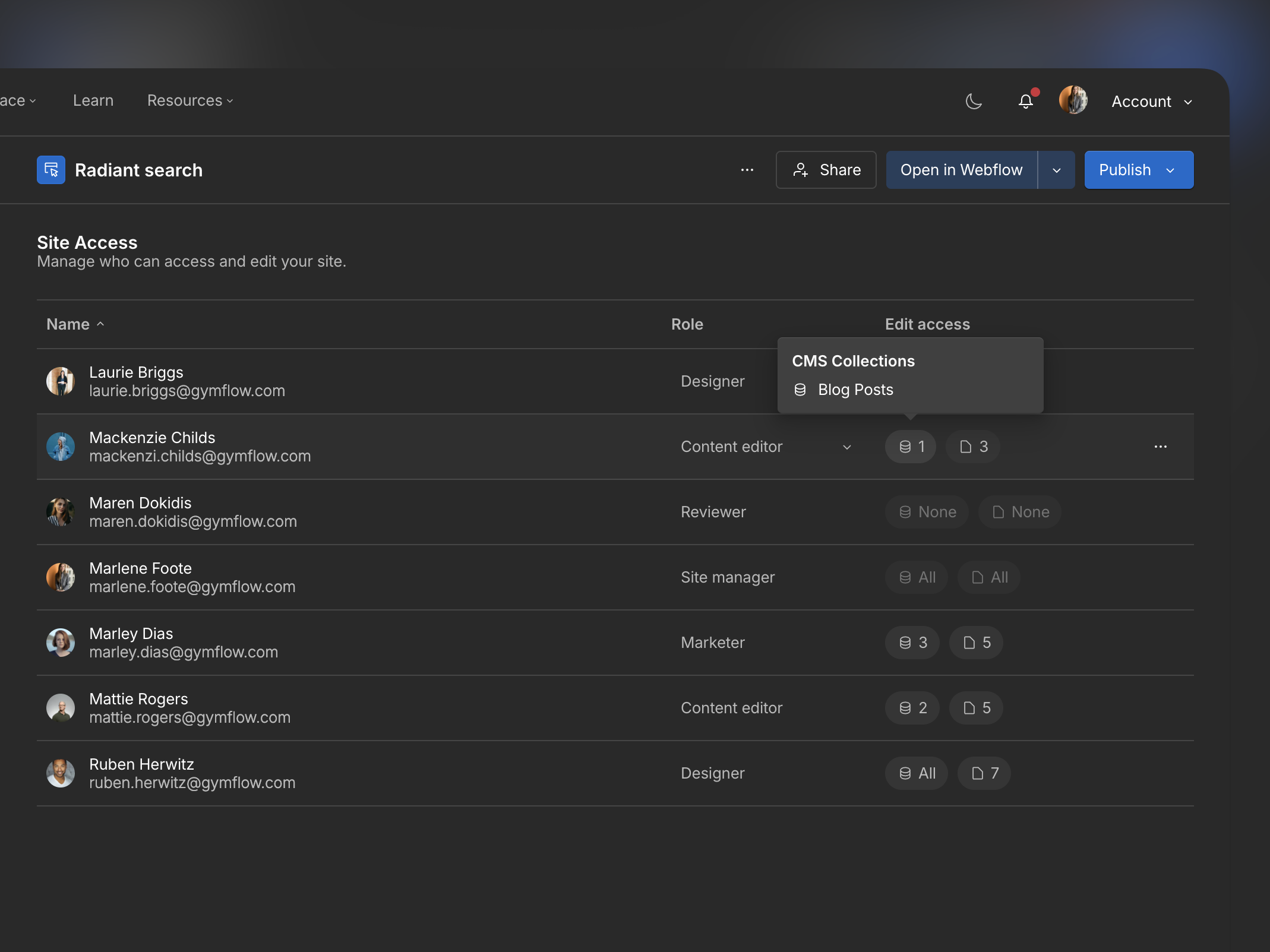This screenshot has width=1270, height=952.
Task: Click the Open in Webflow button
Action: [x=961, y=170]
